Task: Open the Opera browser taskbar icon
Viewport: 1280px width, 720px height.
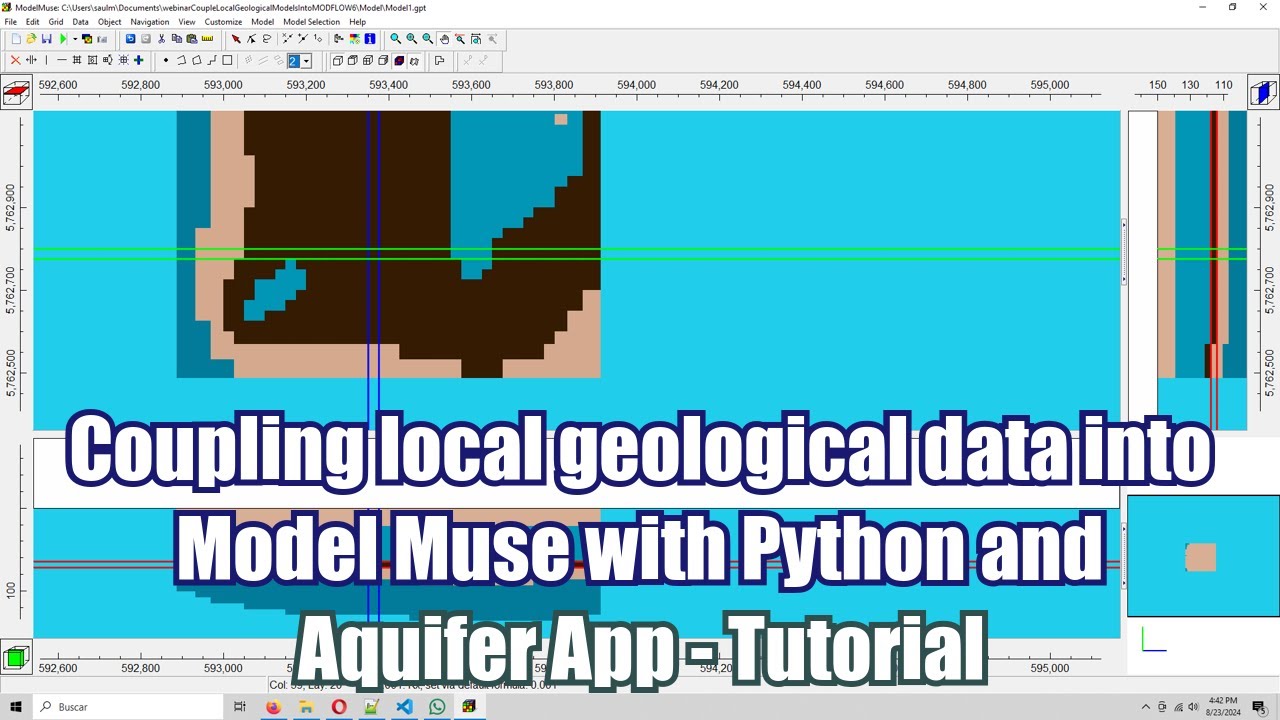Action: pyautogui.click(x=339, y=707)
